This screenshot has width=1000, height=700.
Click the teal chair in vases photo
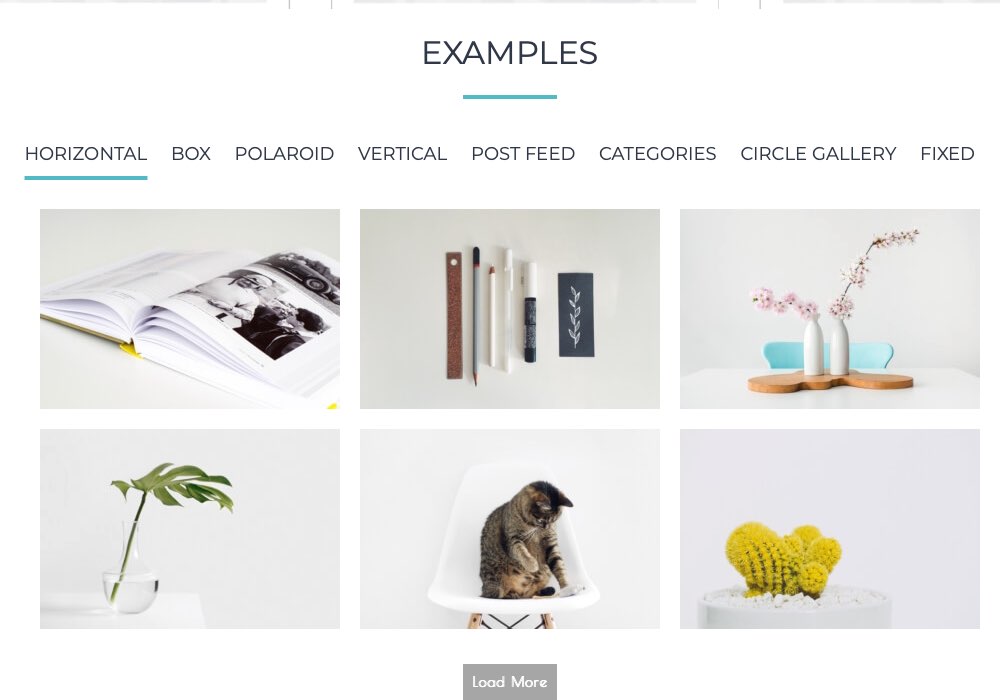(x=828, y=355)
